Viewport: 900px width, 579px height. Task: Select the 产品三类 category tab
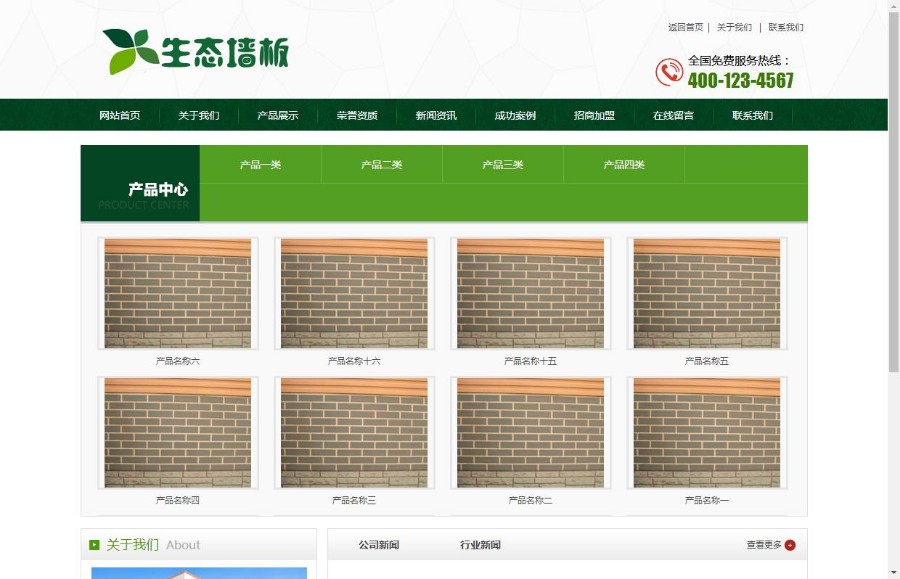(503, 165)
